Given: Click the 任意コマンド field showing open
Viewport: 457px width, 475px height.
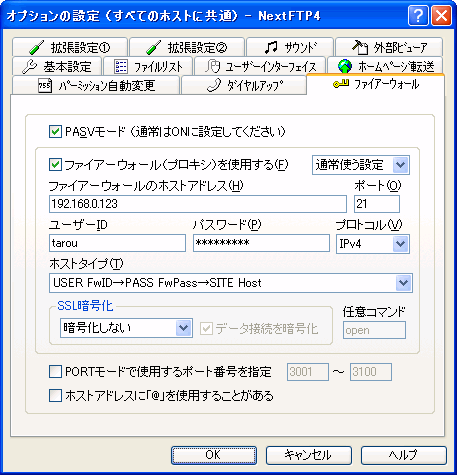Looking at the screenshot, I should pyautogui.click(x=375, y=330).
